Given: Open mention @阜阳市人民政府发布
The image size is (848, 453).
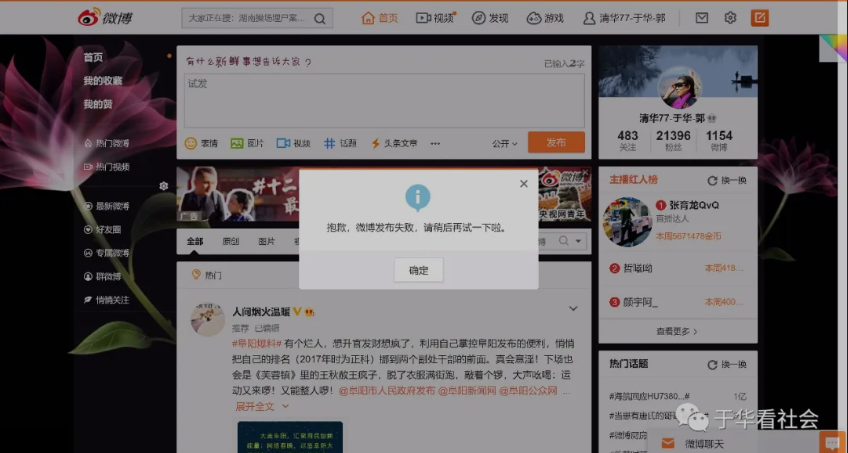Looking at the screenshot, I should click(x=387, y=390).
